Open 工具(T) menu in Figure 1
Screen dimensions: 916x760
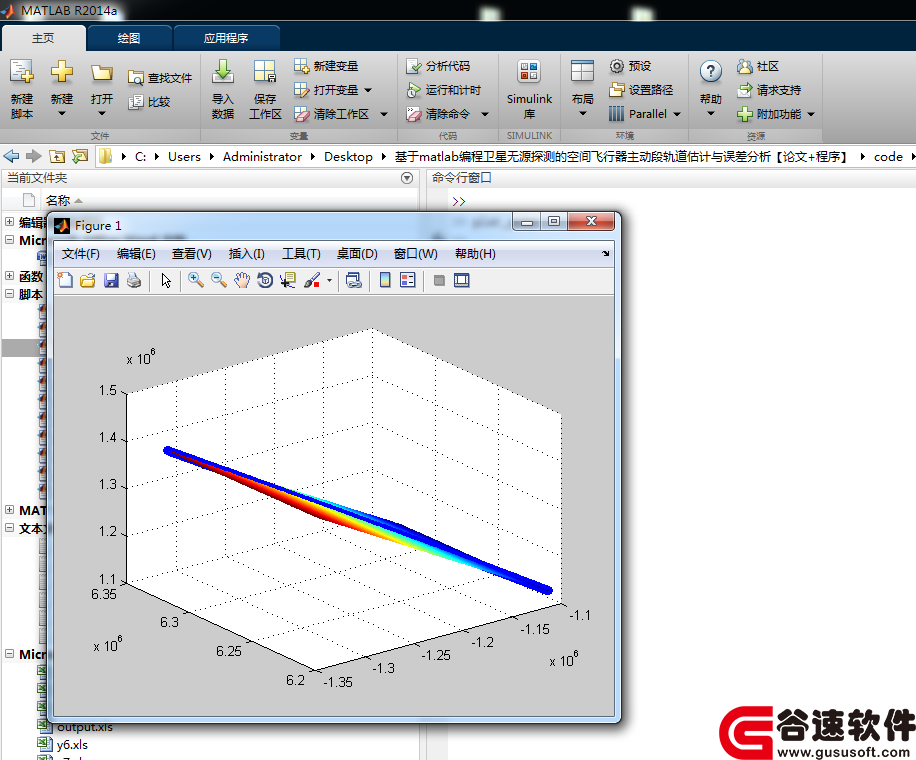point(301,254)
